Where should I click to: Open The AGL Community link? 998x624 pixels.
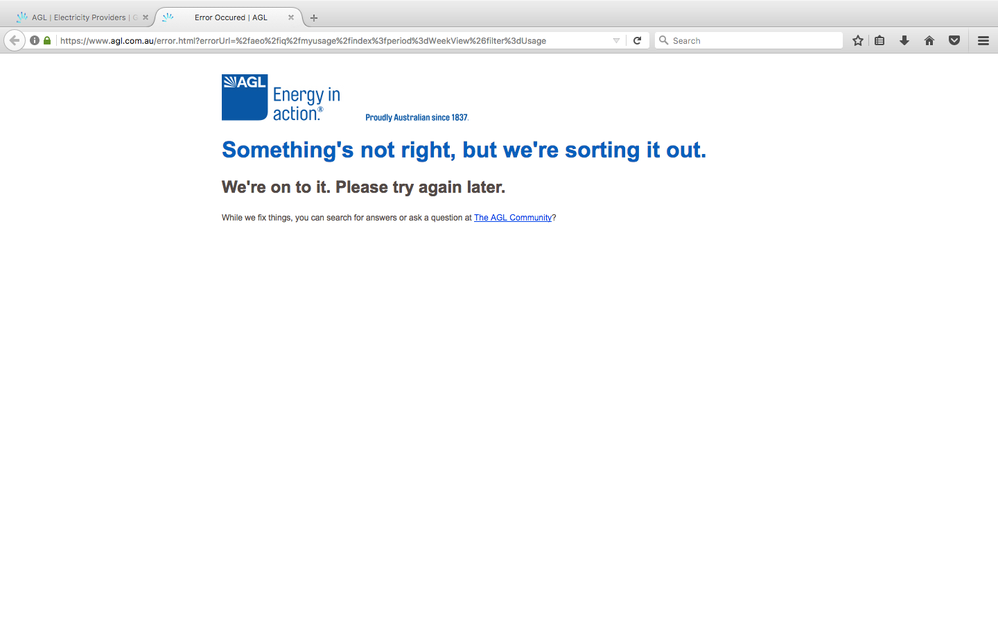coord(512,218)
